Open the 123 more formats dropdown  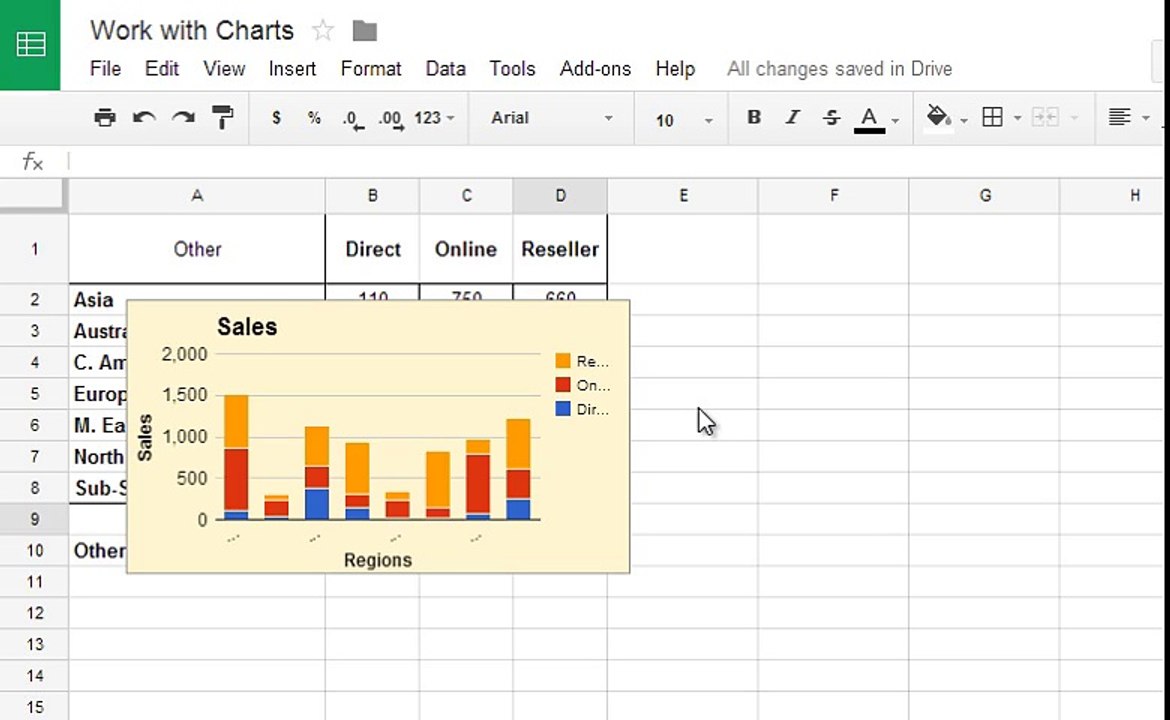pos(434,118)
